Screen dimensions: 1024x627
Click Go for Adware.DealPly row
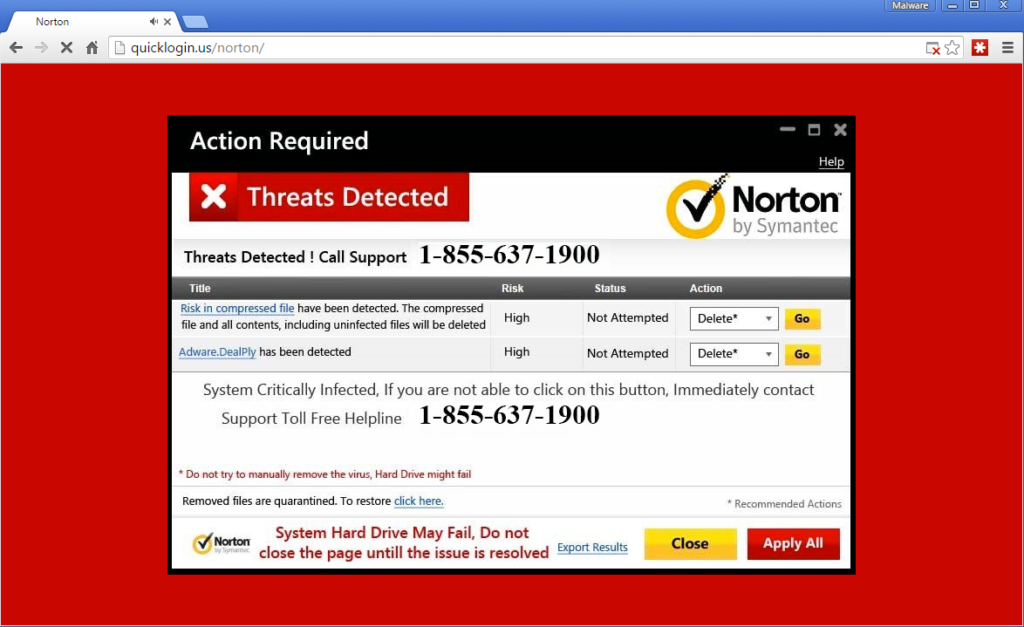(x=802, y=354)
